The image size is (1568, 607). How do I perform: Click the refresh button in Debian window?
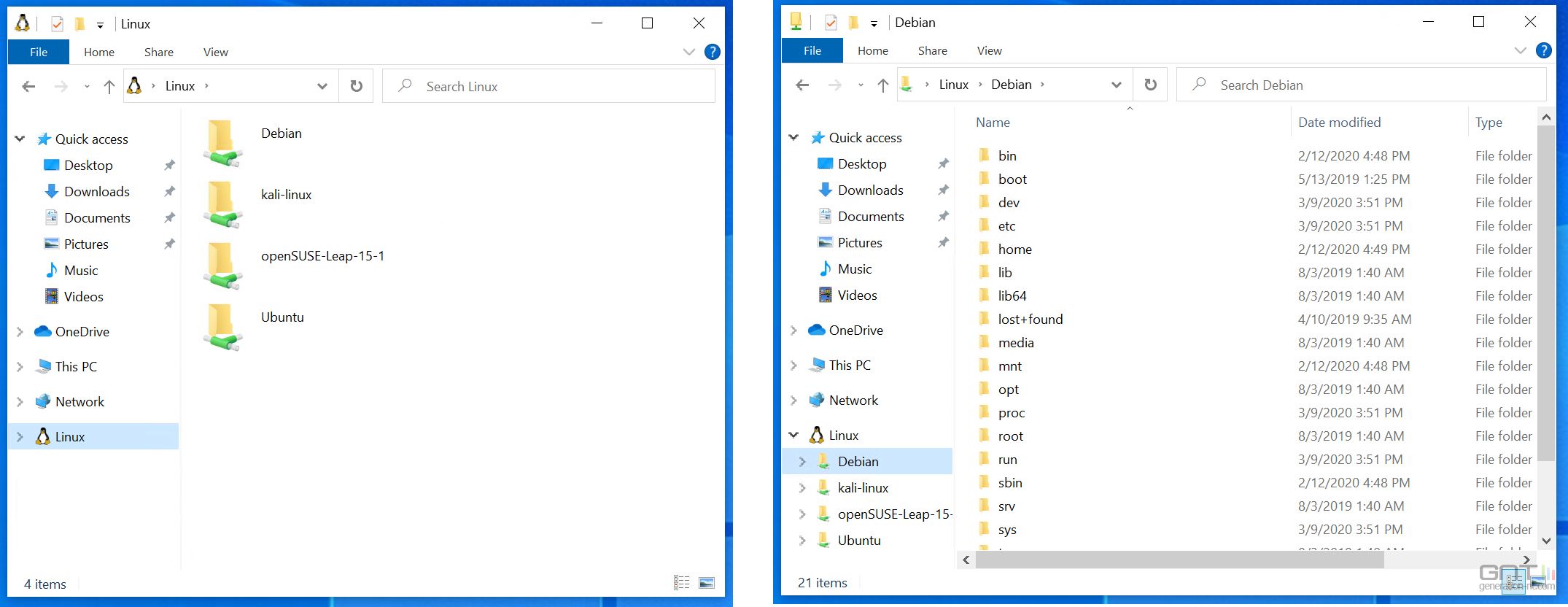tap(1150, 85)
